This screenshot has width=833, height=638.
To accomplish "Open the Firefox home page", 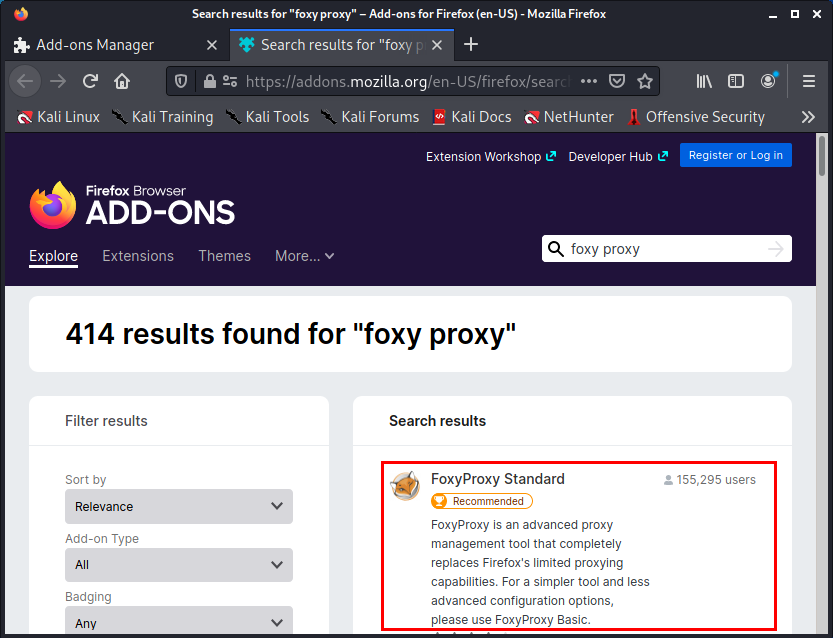I will (x=122, y=81).
